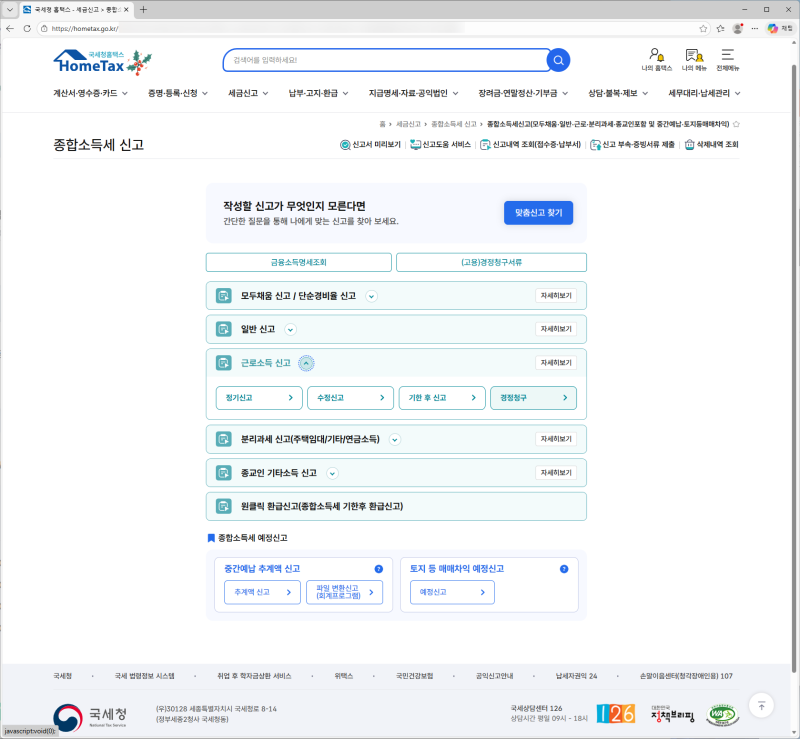Click 정기신고 button
Image resolution: width=800 pixels, height=739 pixels.
coord(259,398)
